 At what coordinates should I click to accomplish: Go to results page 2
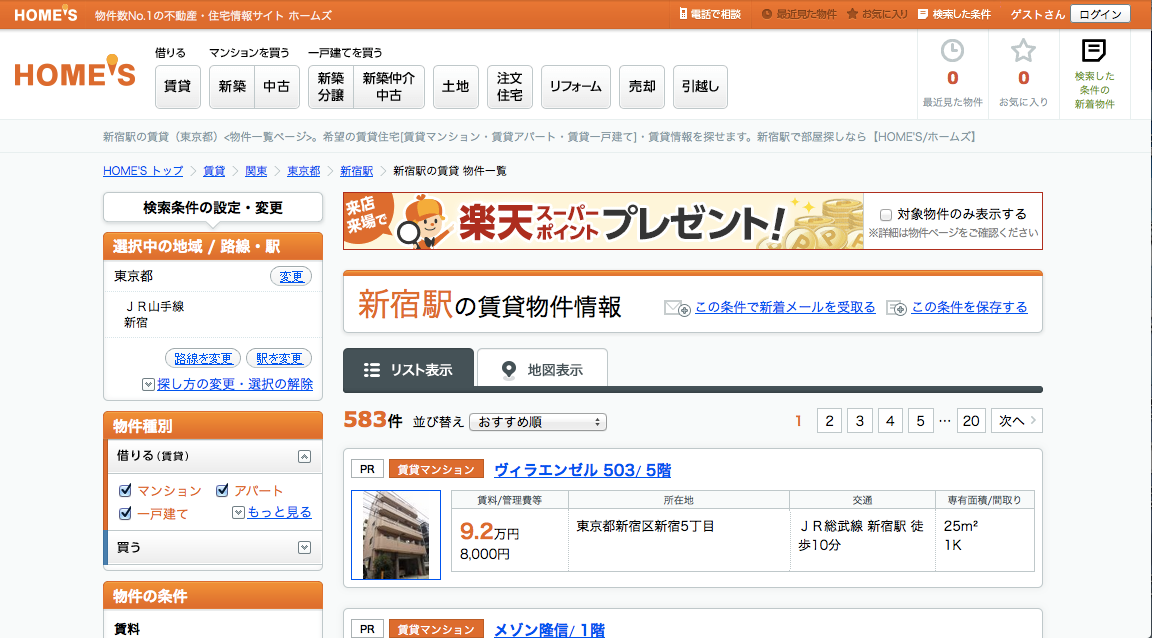(829, 421)
